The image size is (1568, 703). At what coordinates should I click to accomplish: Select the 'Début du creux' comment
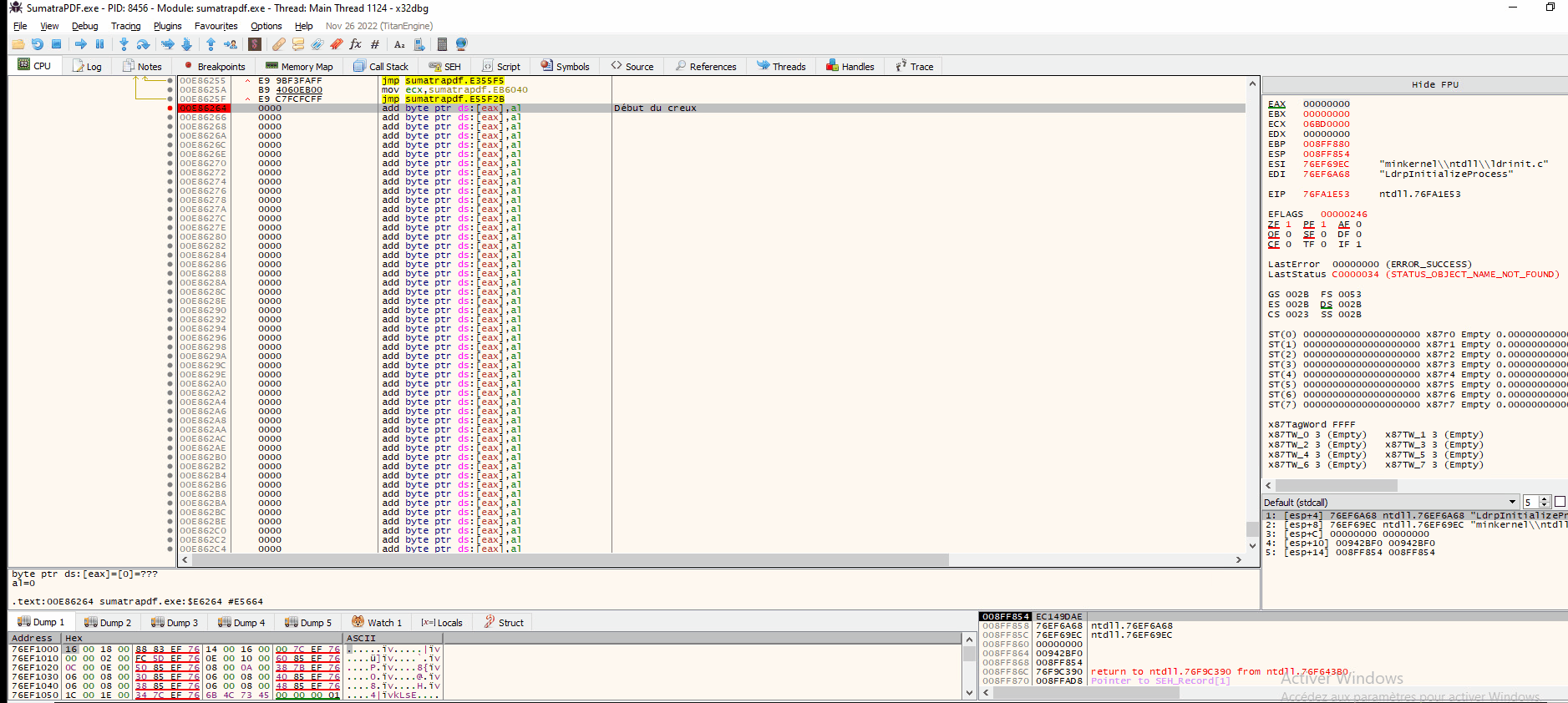click(x=655, y=109)
